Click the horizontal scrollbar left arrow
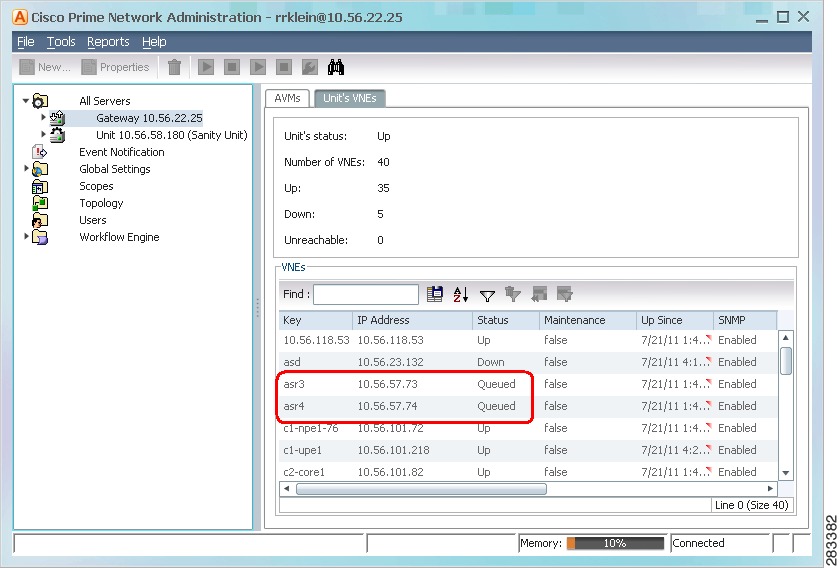Viewport: 840px width, 568px height. (287, 489)
